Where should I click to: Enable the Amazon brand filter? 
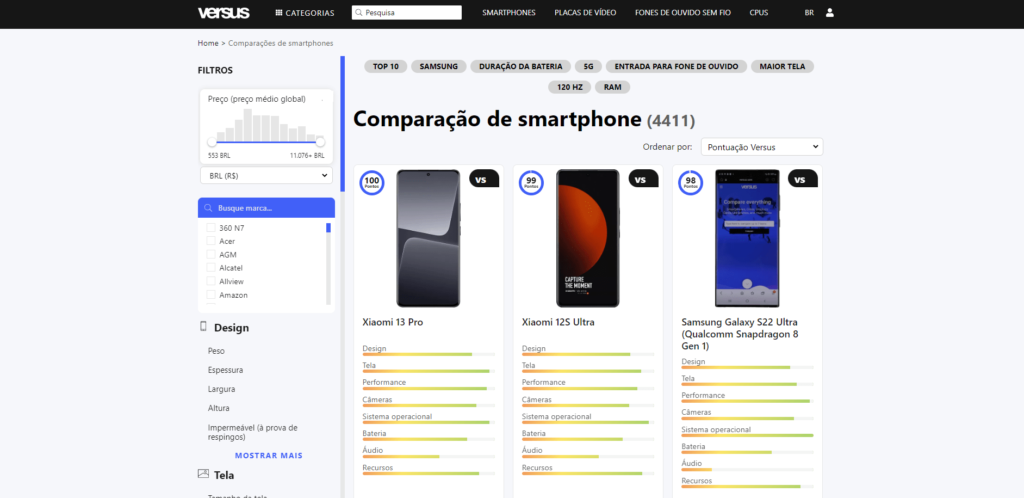[211, 295]
